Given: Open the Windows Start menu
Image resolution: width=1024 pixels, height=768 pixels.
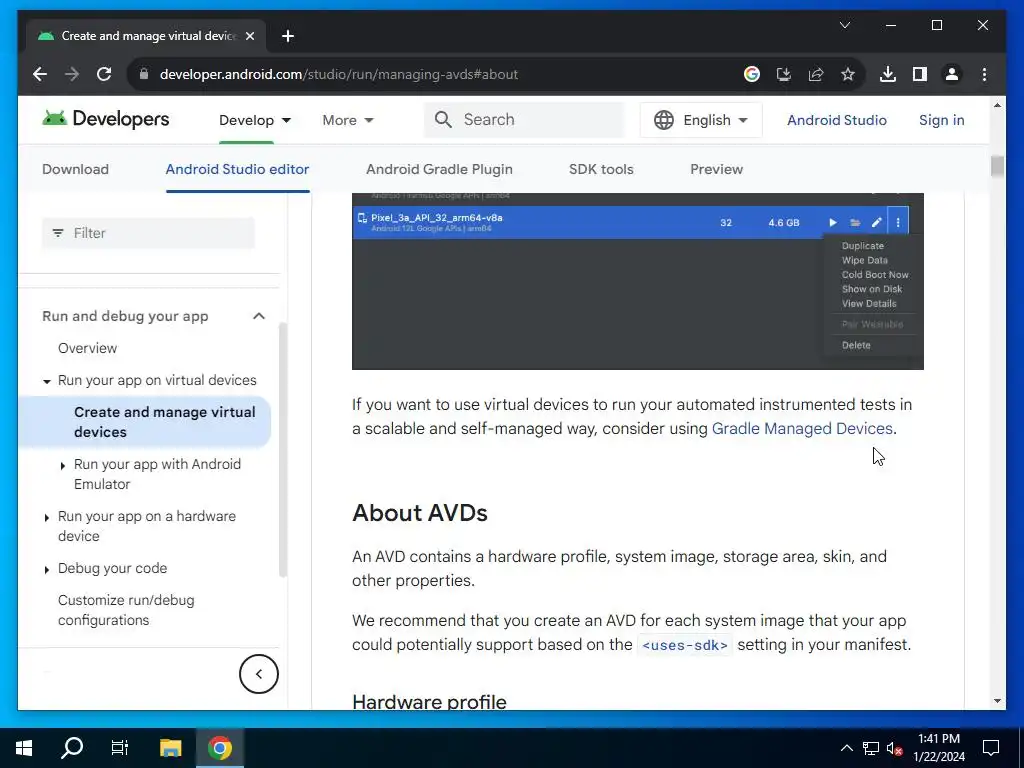Looking at the screenshot, I should coord(24,748).
